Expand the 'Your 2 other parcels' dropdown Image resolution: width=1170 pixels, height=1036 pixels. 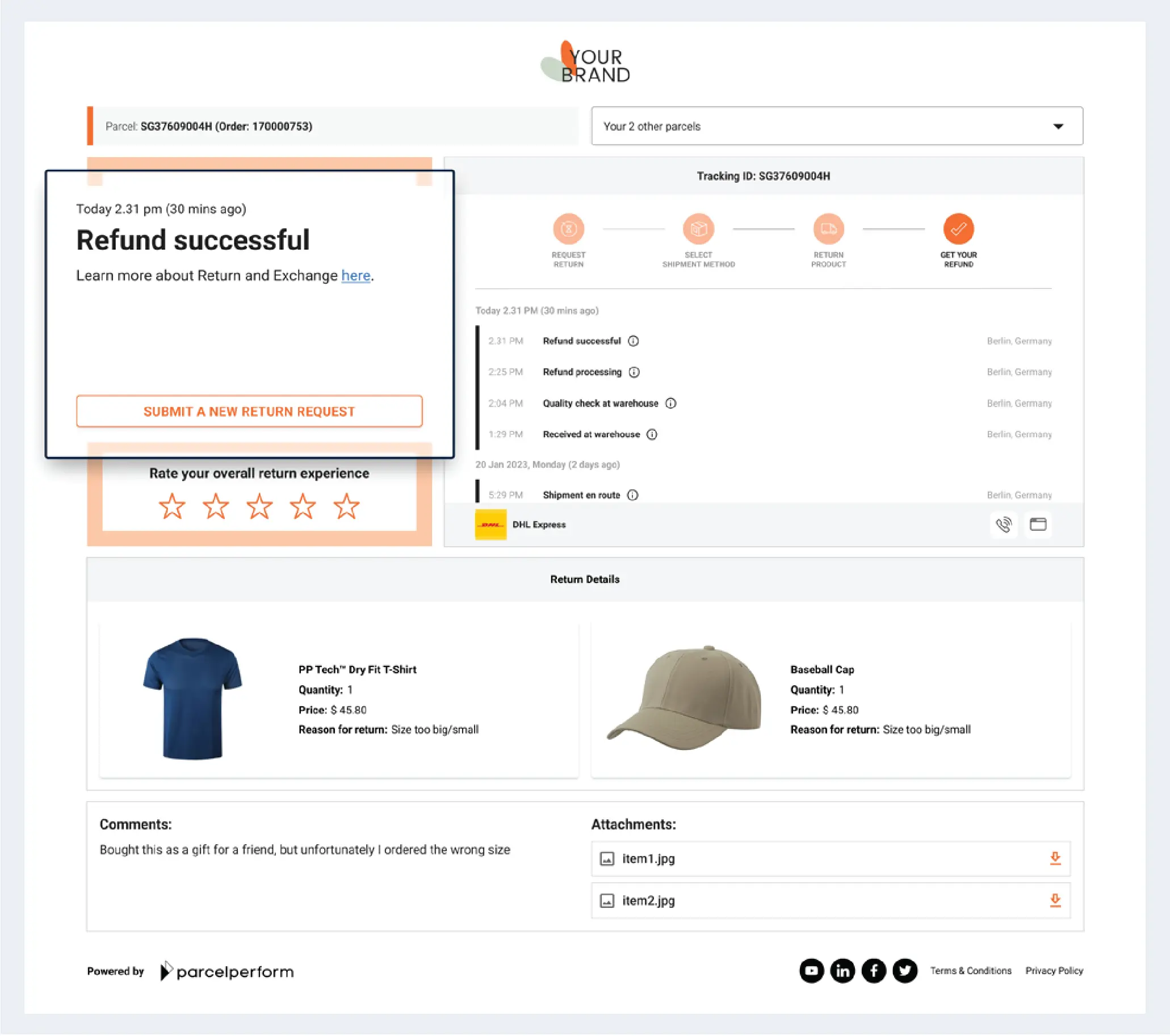837,126
